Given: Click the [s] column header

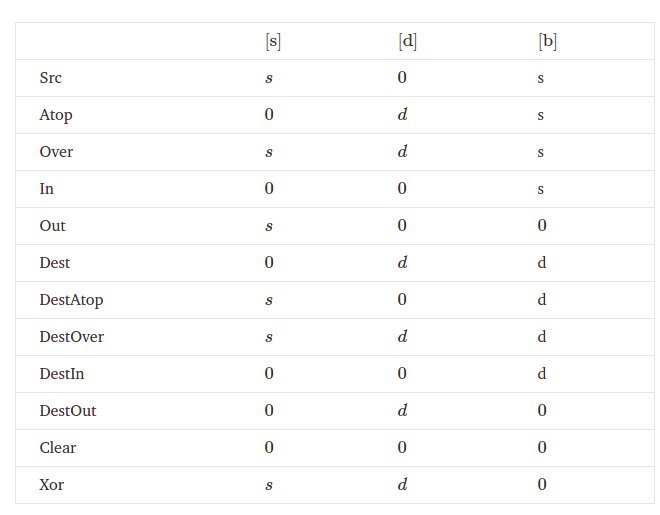Looking at the screenshot, I should 272,42.
